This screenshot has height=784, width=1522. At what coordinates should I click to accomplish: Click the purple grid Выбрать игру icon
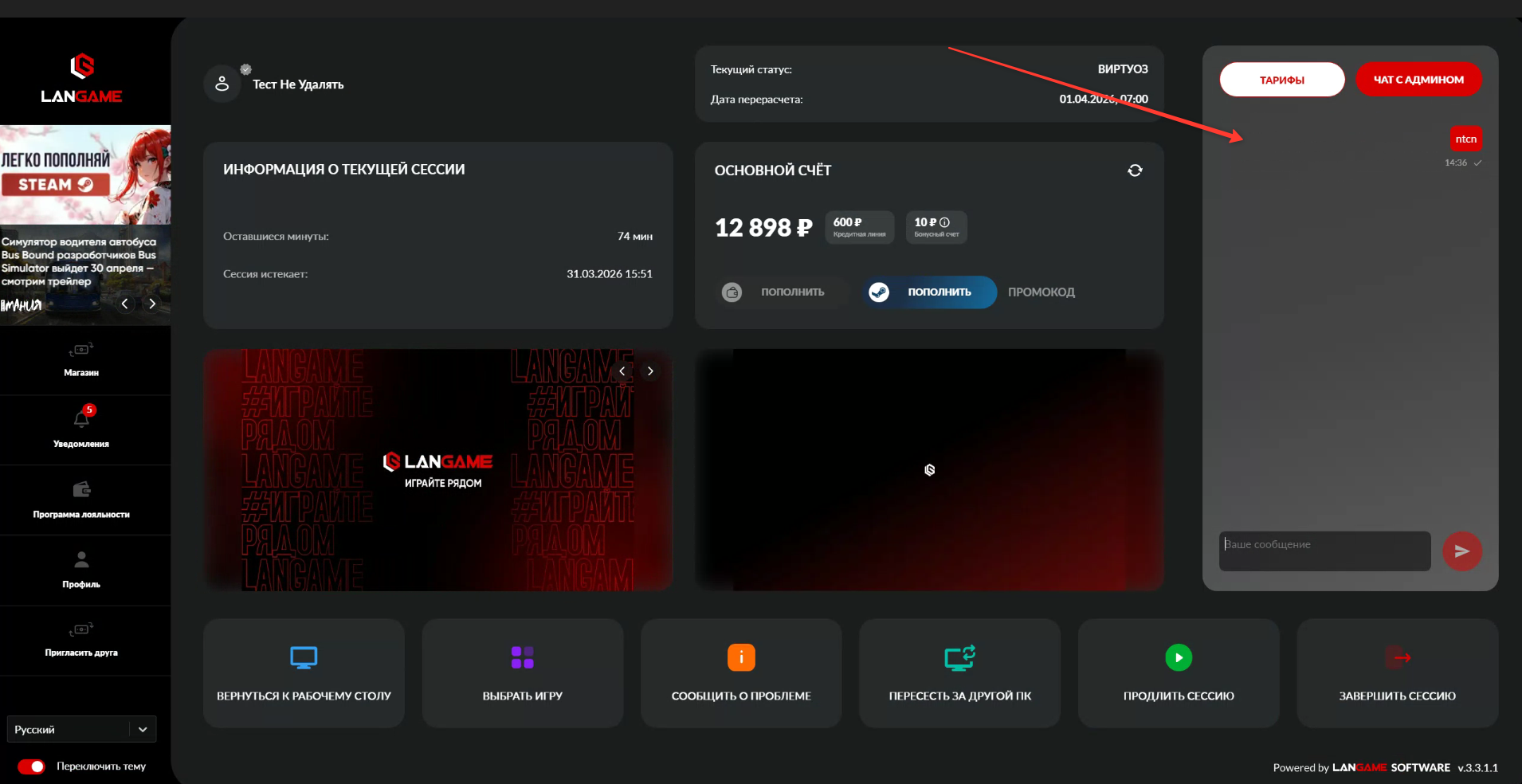523,657
